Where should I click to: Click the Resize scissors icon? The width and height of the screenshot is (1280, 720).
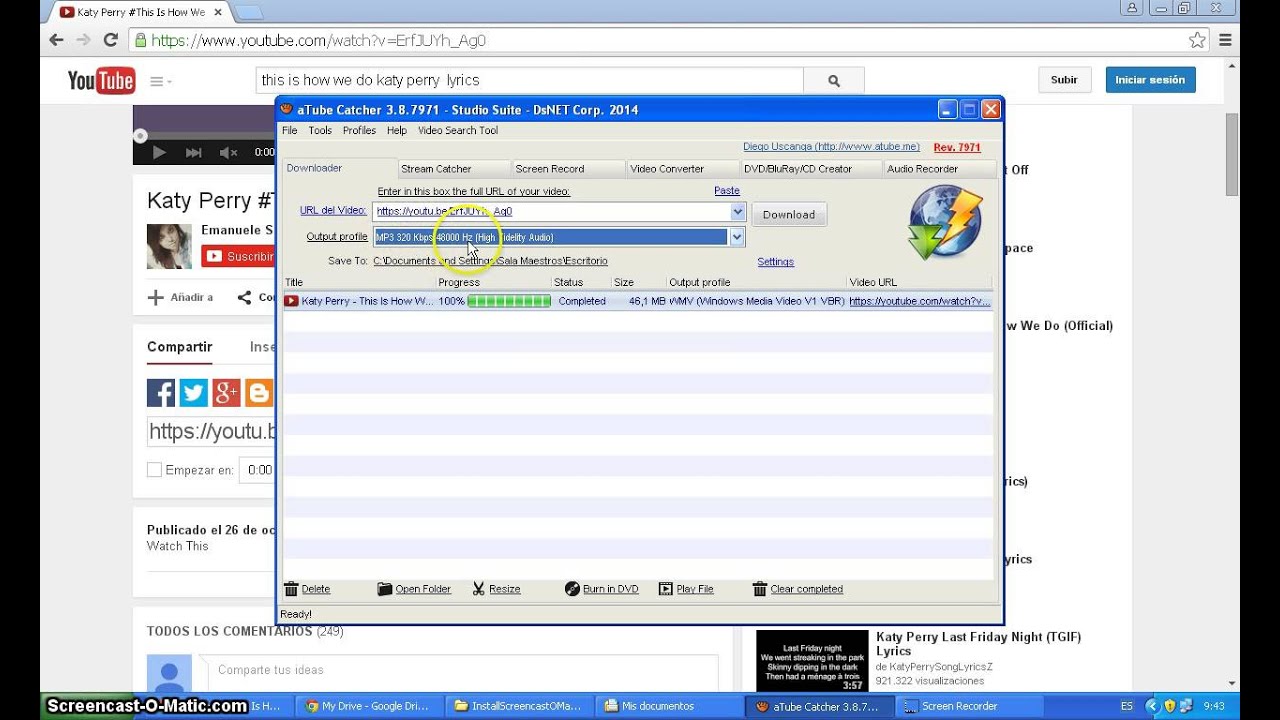pyautogui.click(x=478, y=589)
